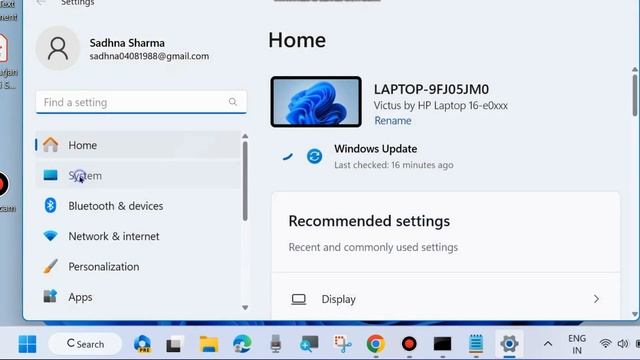
Task: Switch the ENG IN input language
Action: (x=577, y=344)
